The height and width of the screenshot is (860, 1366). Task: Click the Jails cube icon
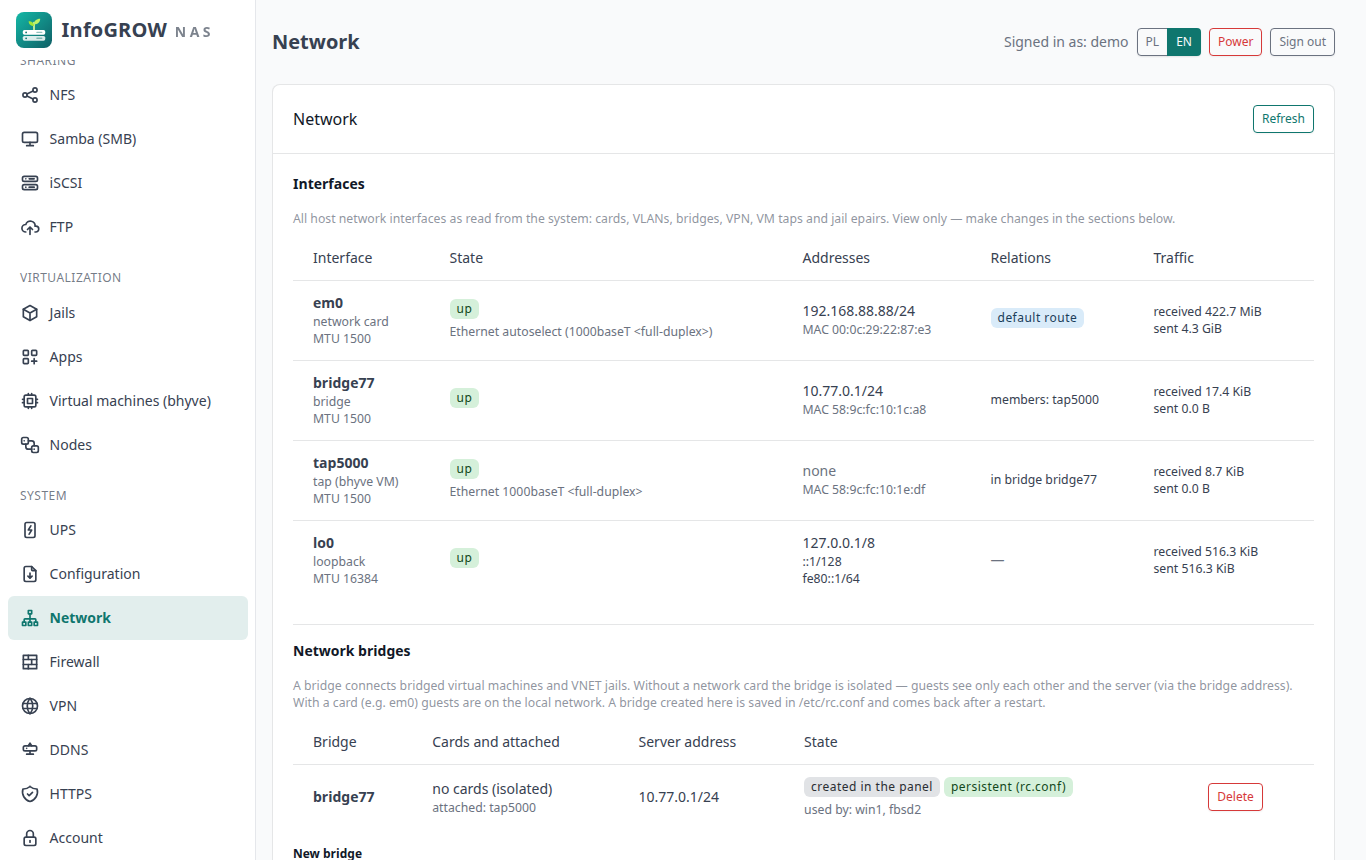30,313
